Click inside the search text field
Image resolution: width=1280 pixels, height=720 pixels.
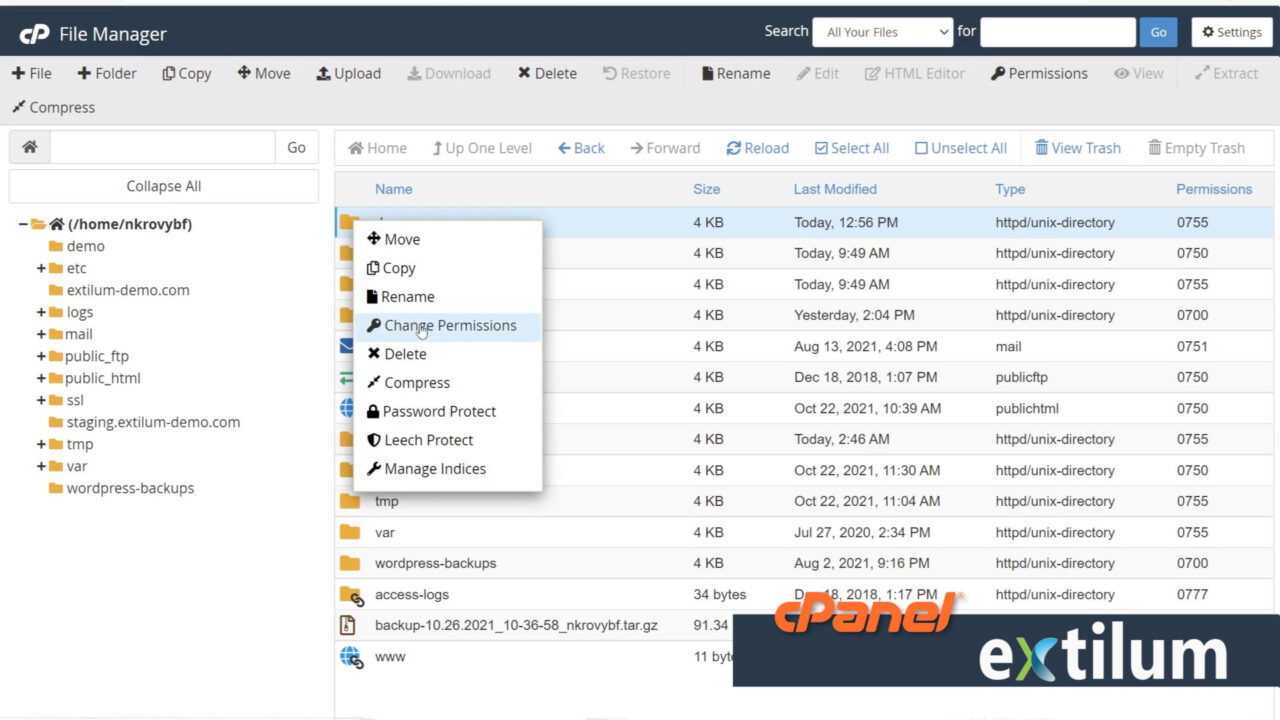[1057, 31]
